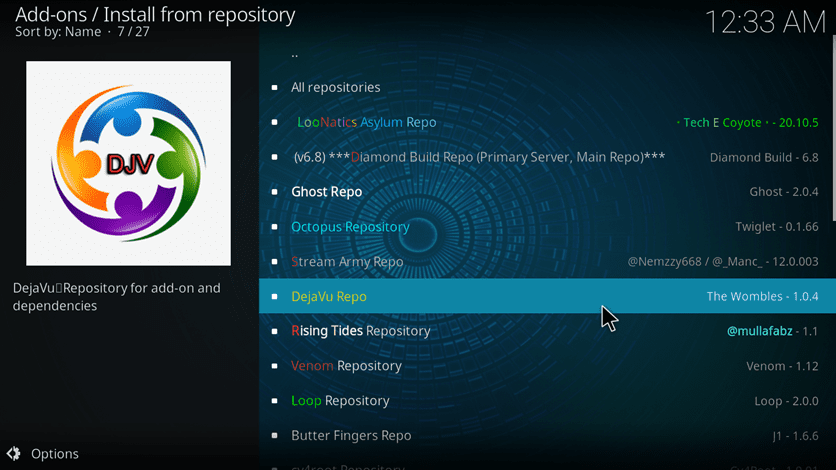Open All repositories
This screenshot has height=470, width=836.
[547, 87]
